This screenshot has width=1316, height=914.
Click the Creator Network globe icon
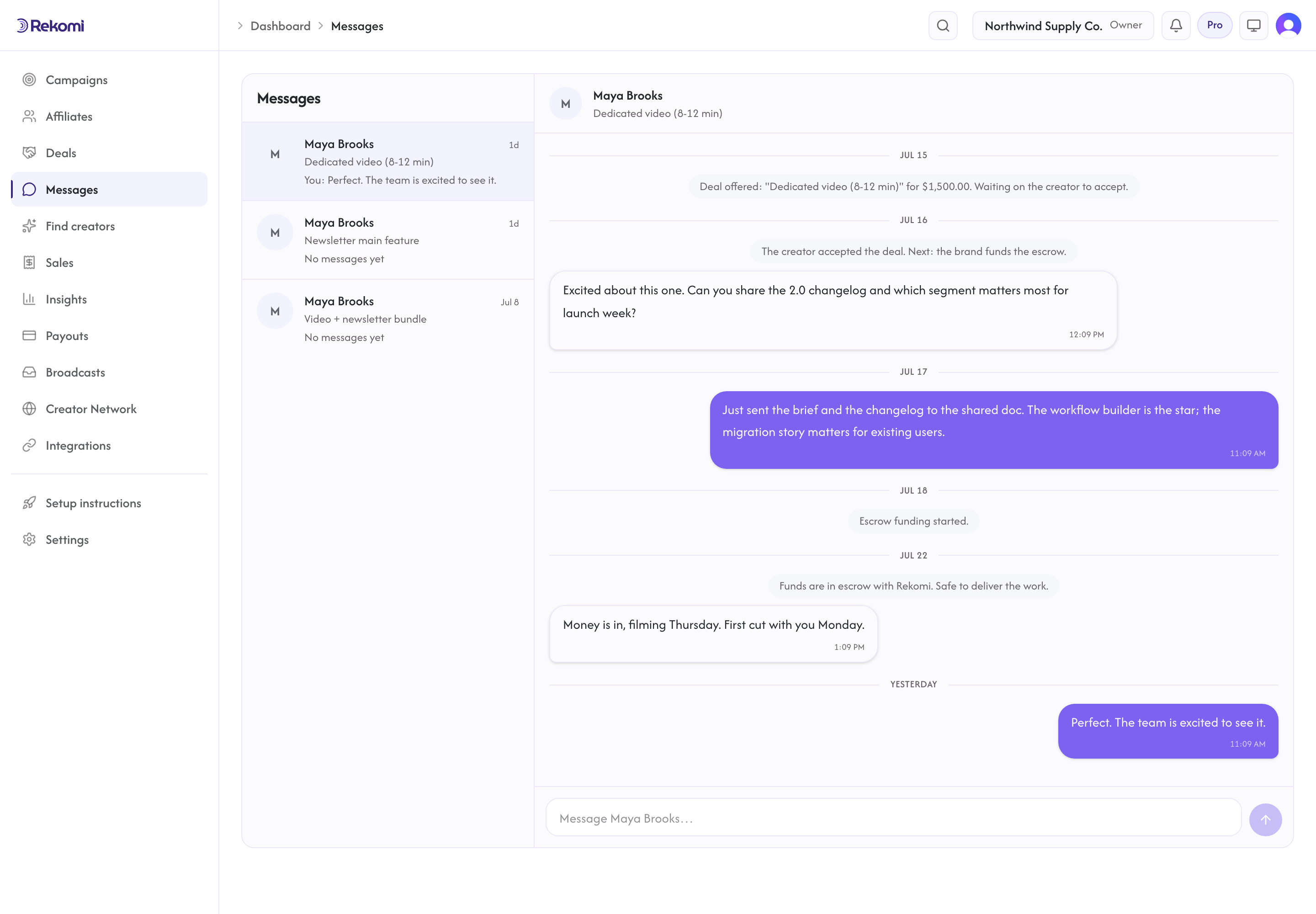coord(29,409)
